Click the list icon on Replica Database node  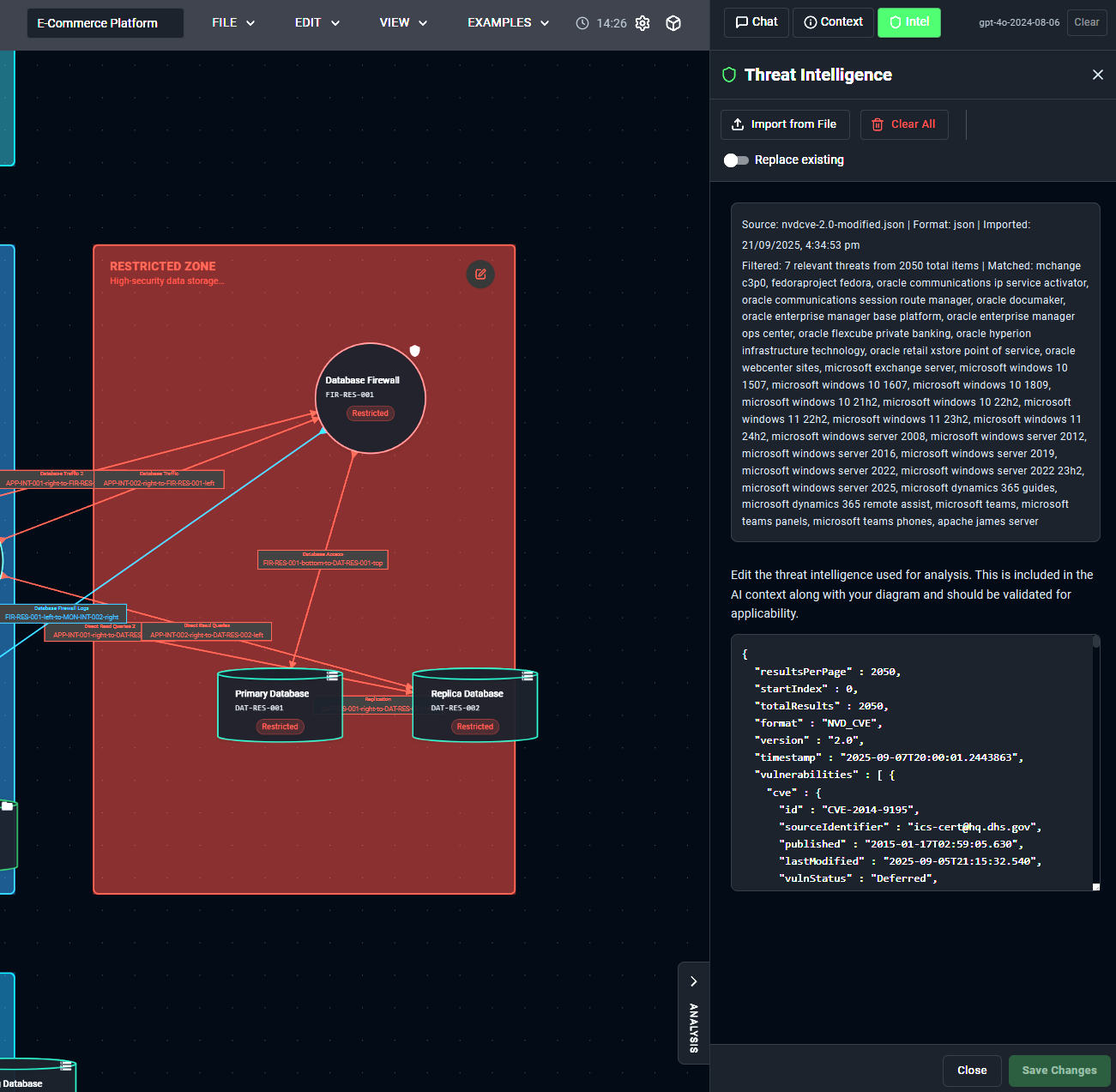point(527,674)
